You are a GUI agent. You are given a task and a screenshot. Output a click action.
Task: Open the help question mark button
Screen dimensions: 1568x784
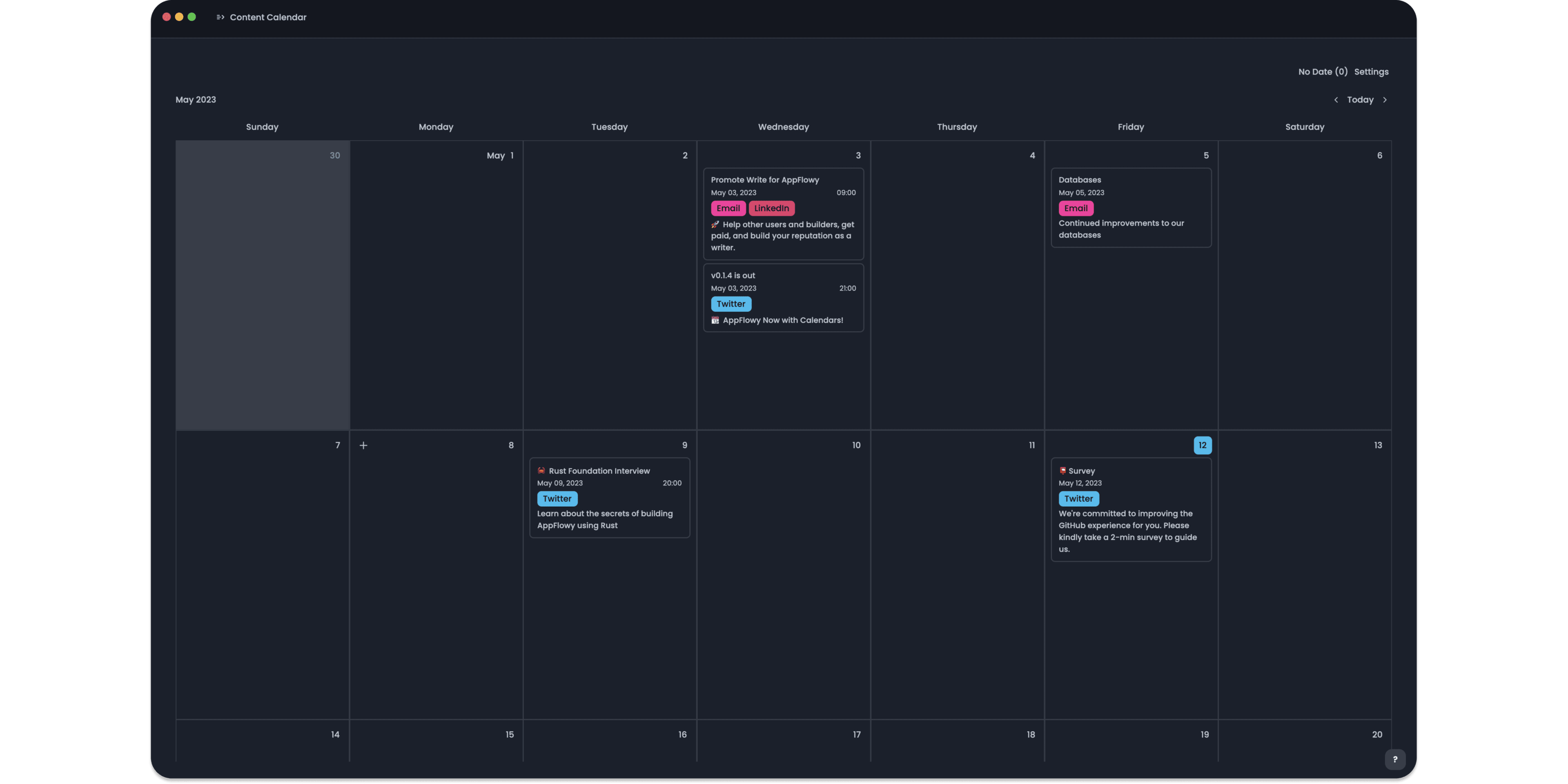(1394, 759)
